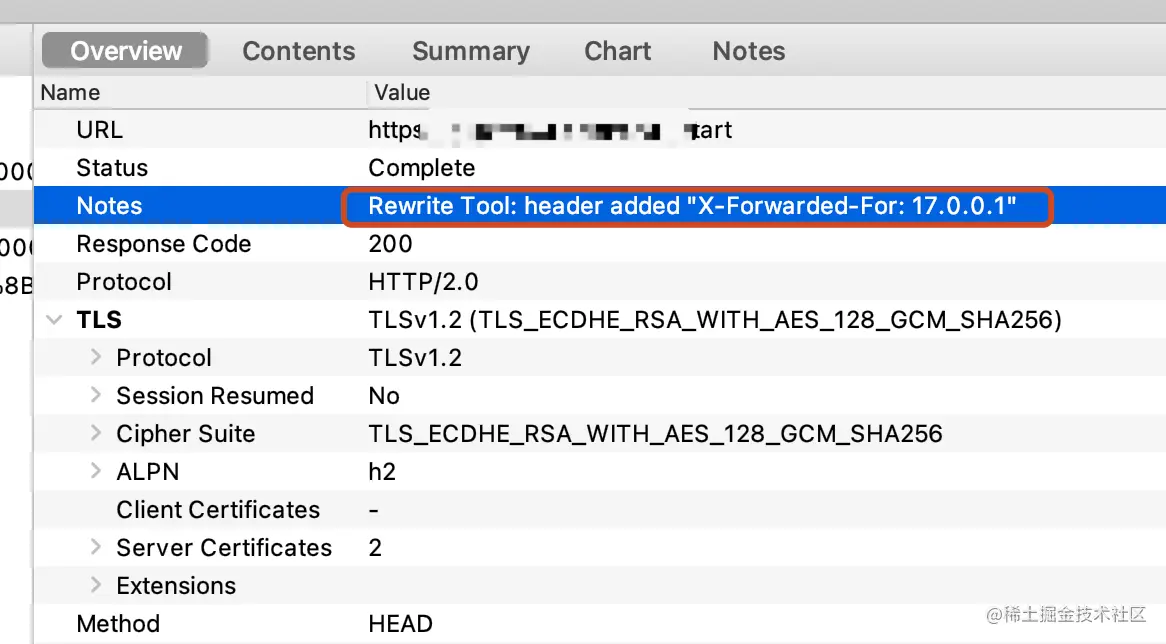Viewport: 1166px width, 644px height.
Task: Collapse the TLS section chevron
Action: (x=54, y=320)
